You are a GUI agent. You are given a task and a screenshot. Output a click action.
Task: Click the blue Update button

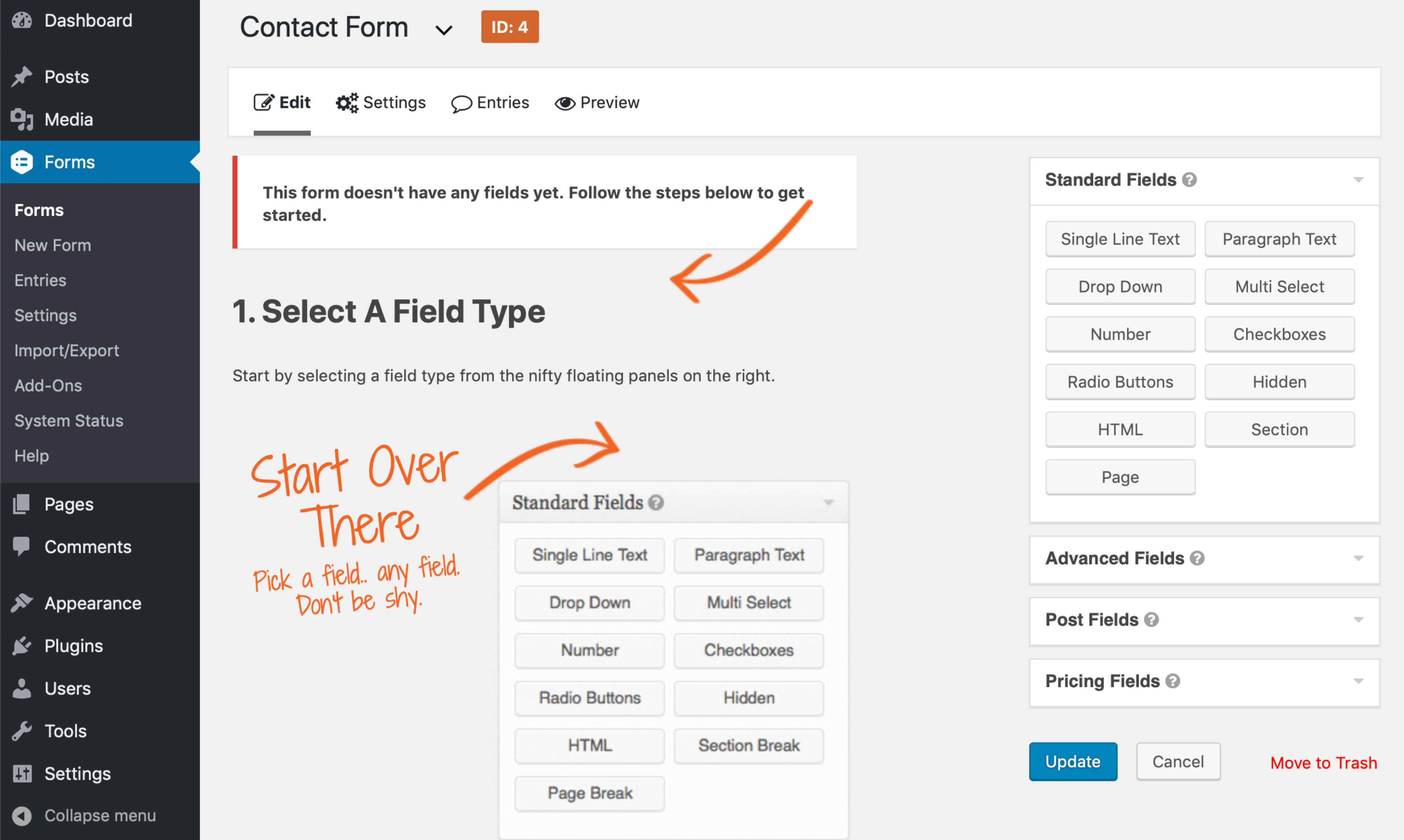point(1072,761)
